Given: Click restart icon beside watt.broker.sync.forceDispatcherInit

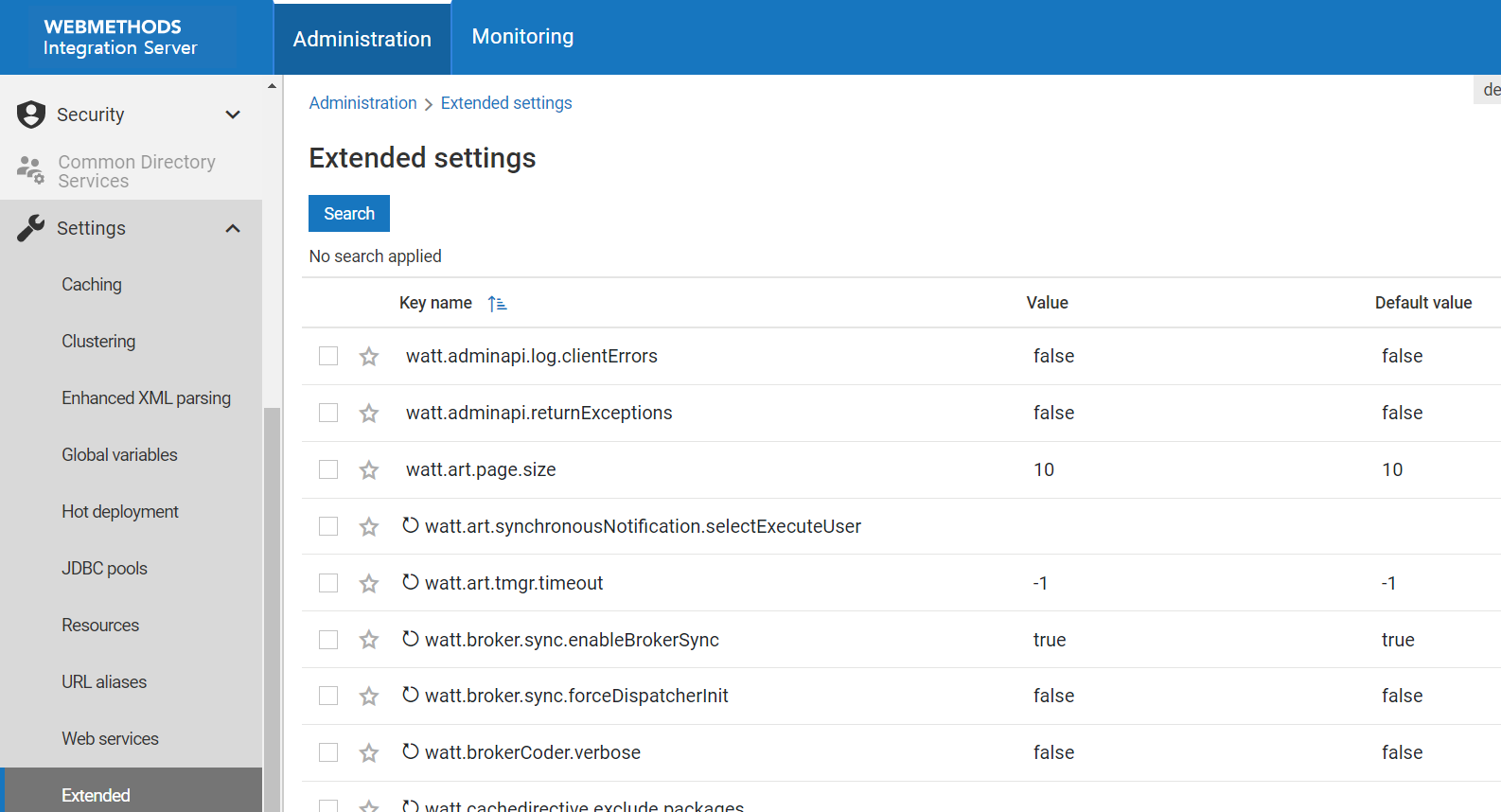Looking at the screenshot, I should [411, 695].
